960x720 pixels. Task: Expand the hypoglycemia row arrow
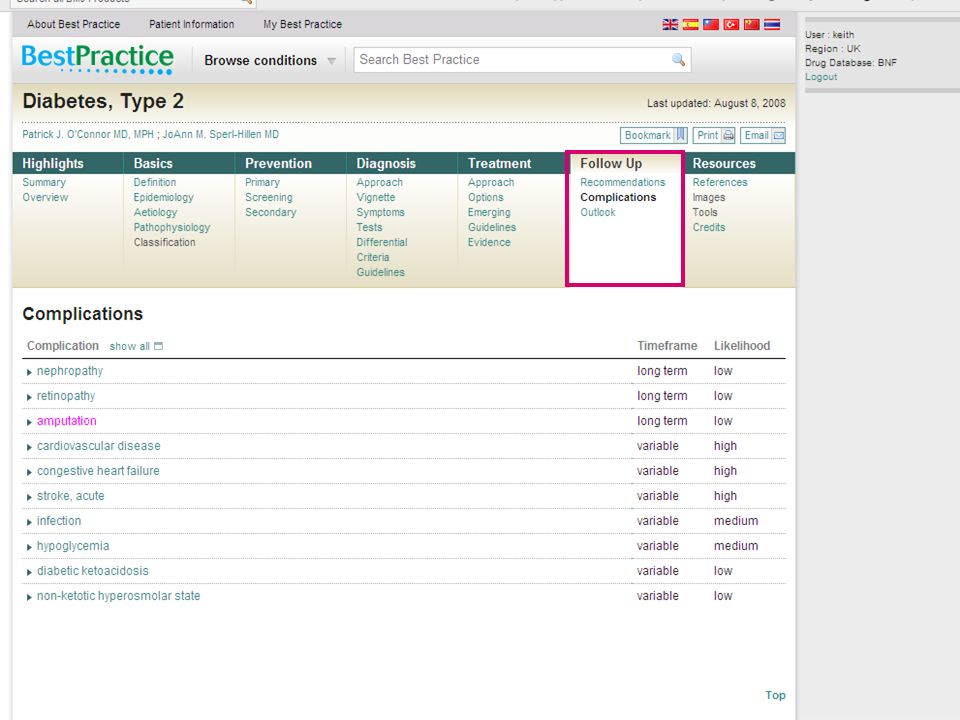click(x=29, y=547)
